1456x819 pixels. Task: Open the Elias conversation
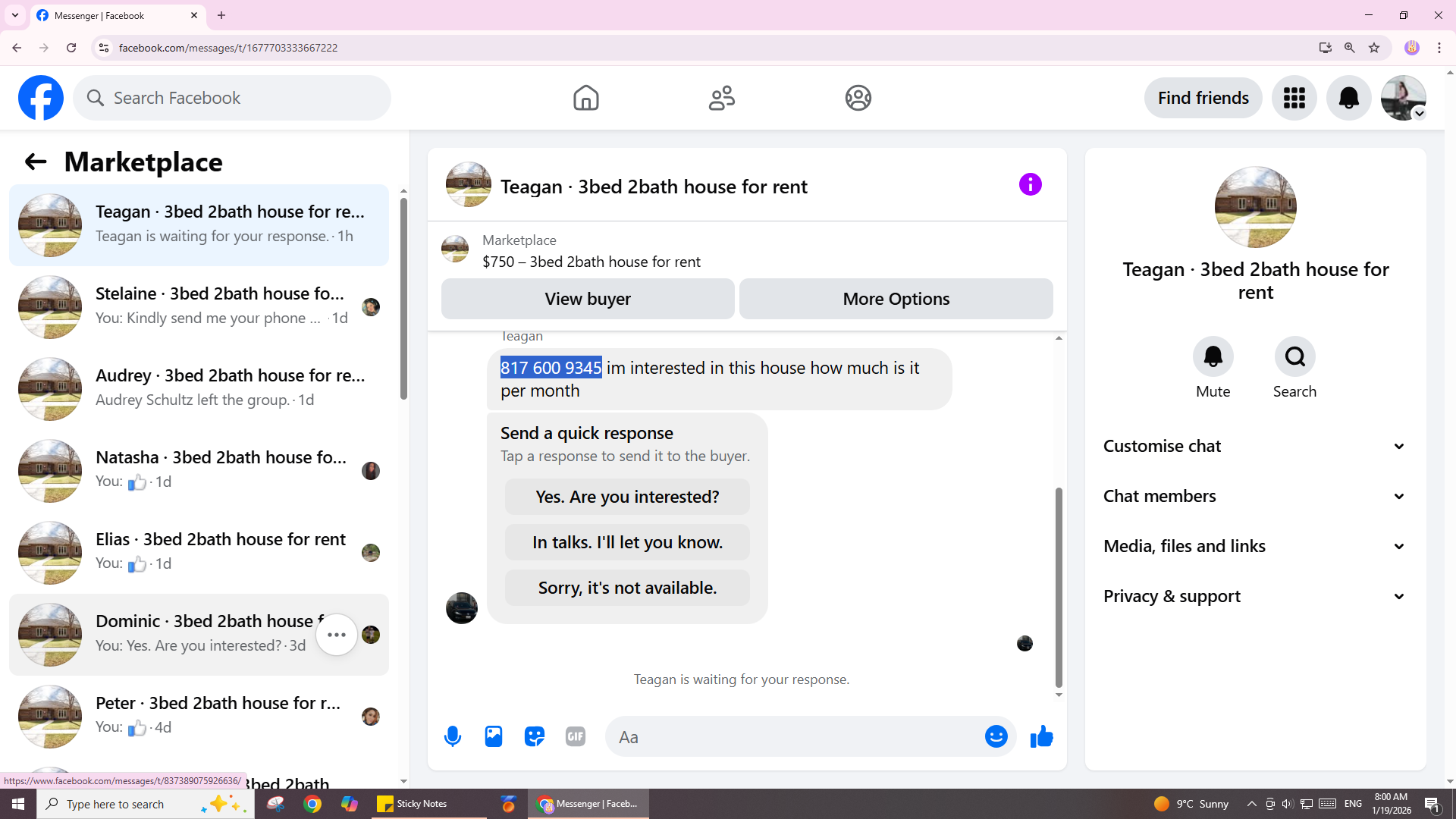[199, 553]
